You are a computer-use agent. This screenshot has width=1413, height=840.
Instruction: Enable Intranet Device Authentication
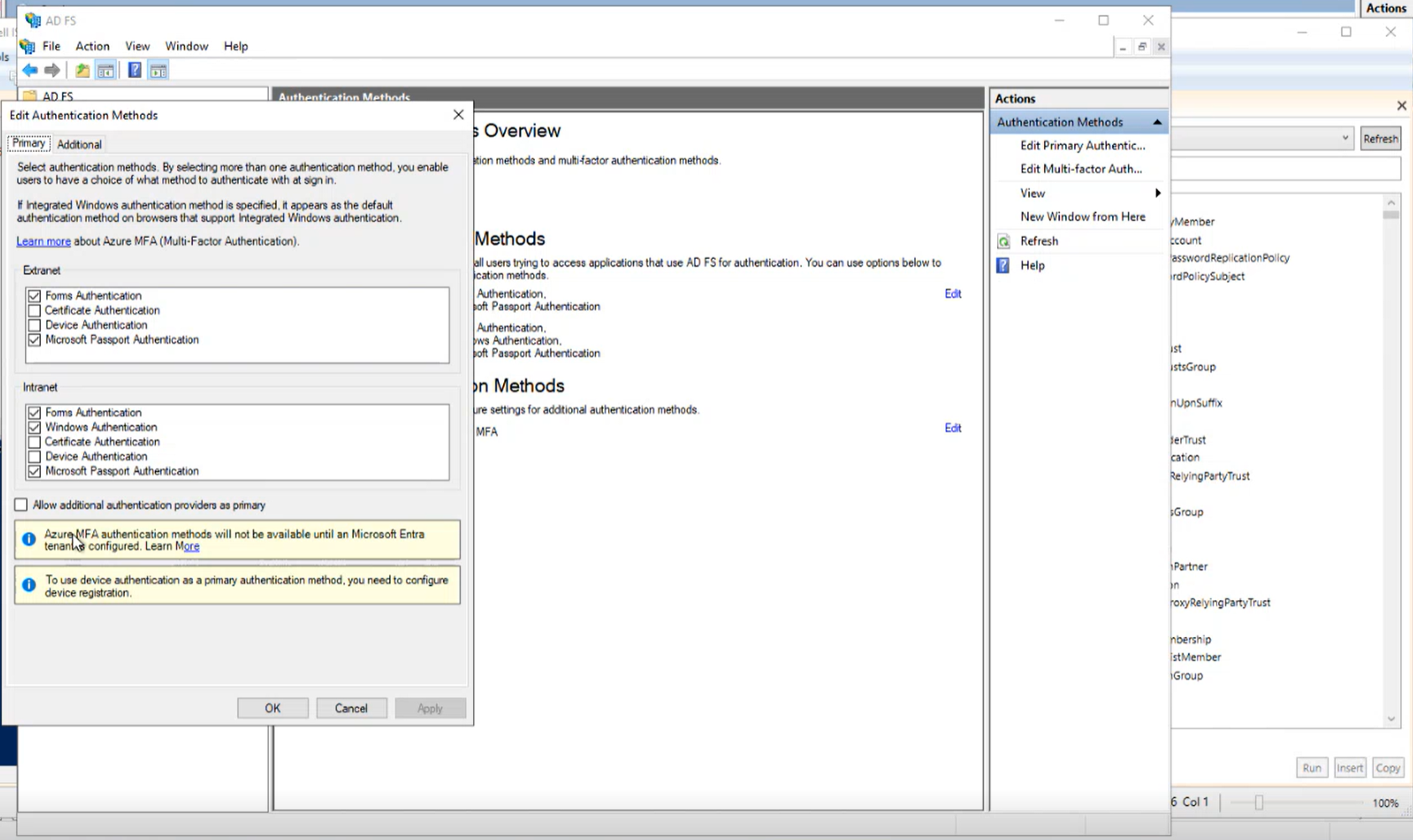pyautogui.click(x=34, y=457)
